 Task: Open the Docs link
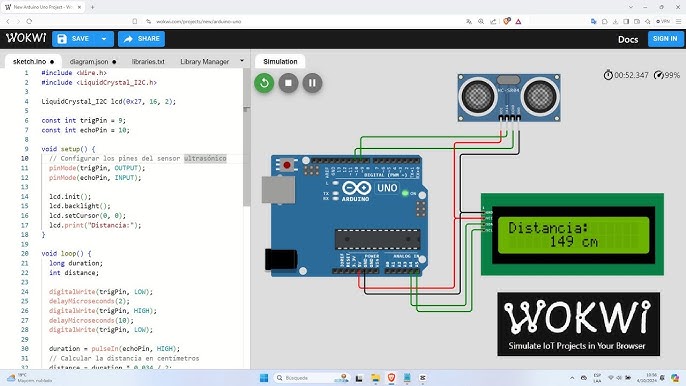click(628, 39)
